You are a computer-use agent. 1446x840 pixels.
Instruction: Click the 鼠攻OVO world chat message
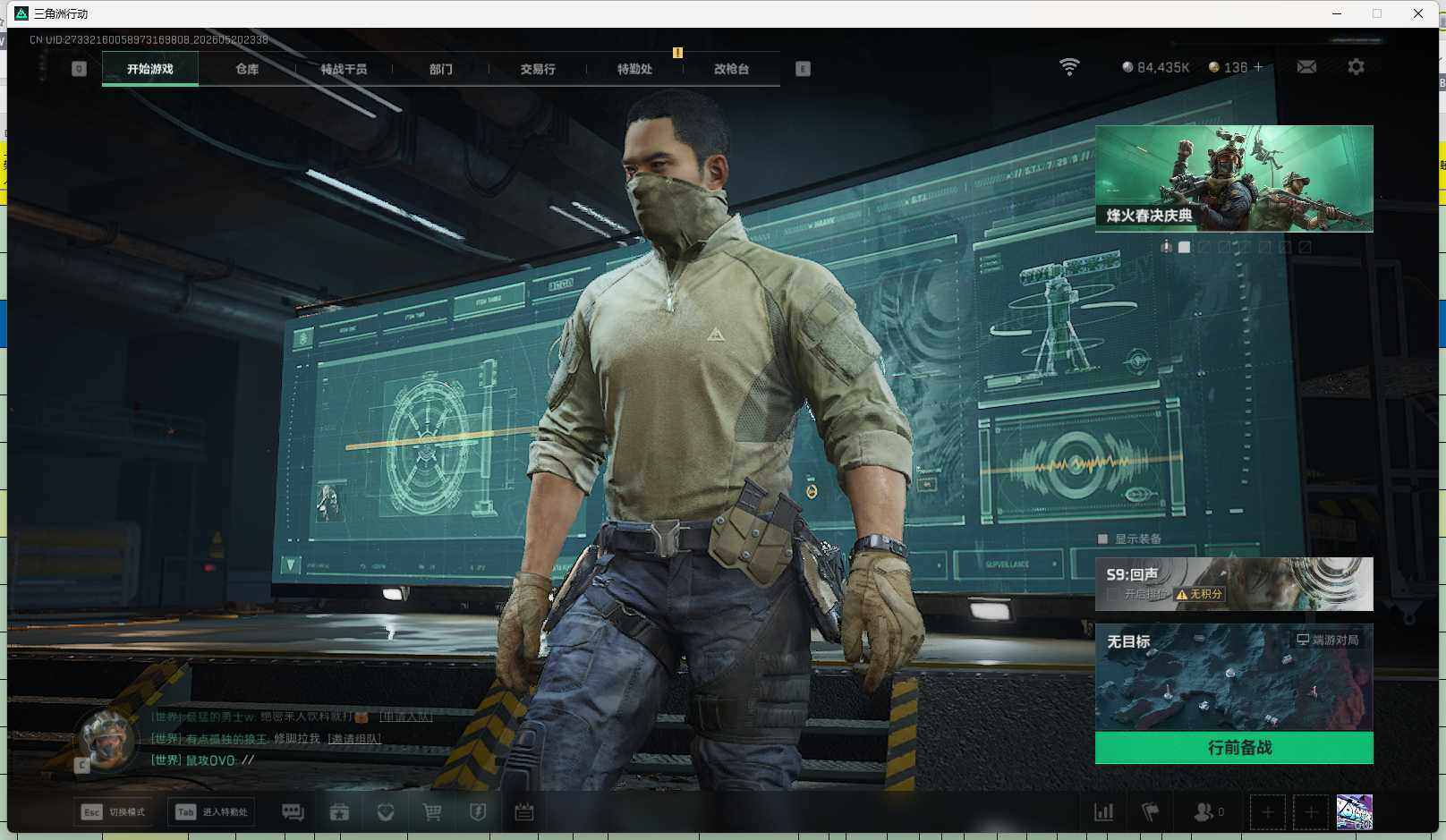[203, 760]
